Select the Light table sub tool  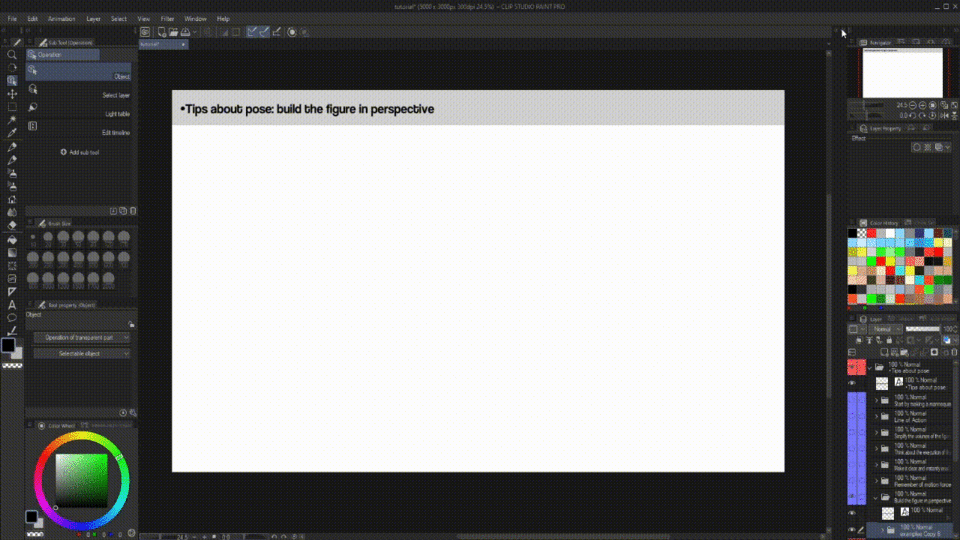click(78, 109)
